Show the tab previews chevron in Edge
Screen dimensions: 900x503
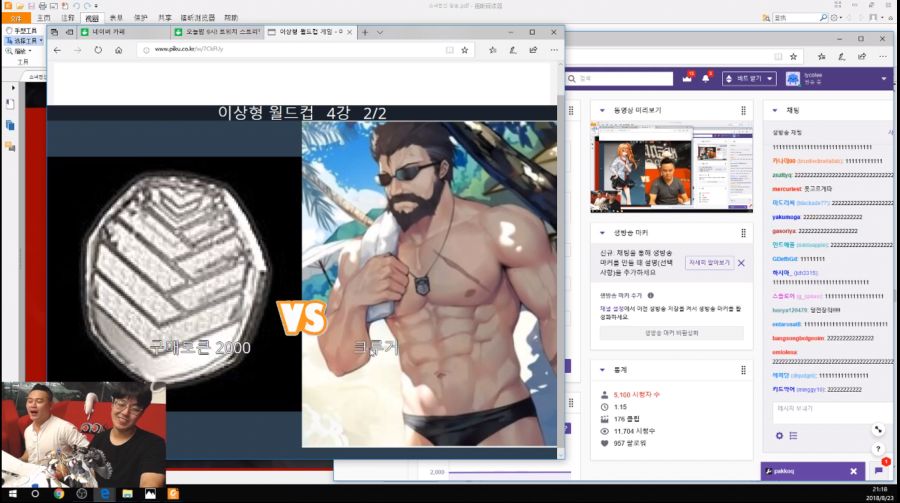379,32
